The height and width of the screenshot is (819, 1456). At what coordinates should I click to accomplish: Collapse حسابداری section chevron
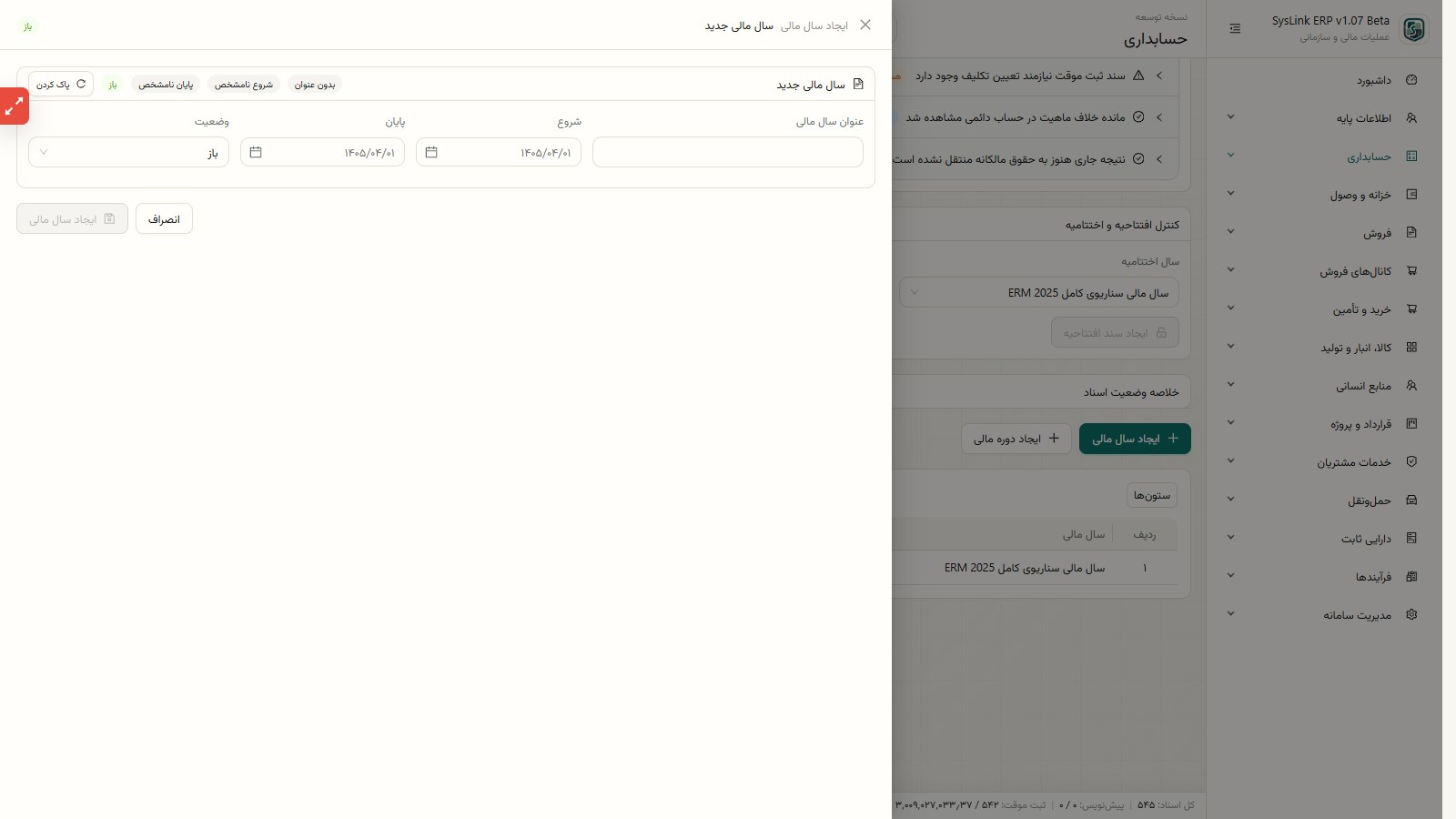(x=1230, y=156)
